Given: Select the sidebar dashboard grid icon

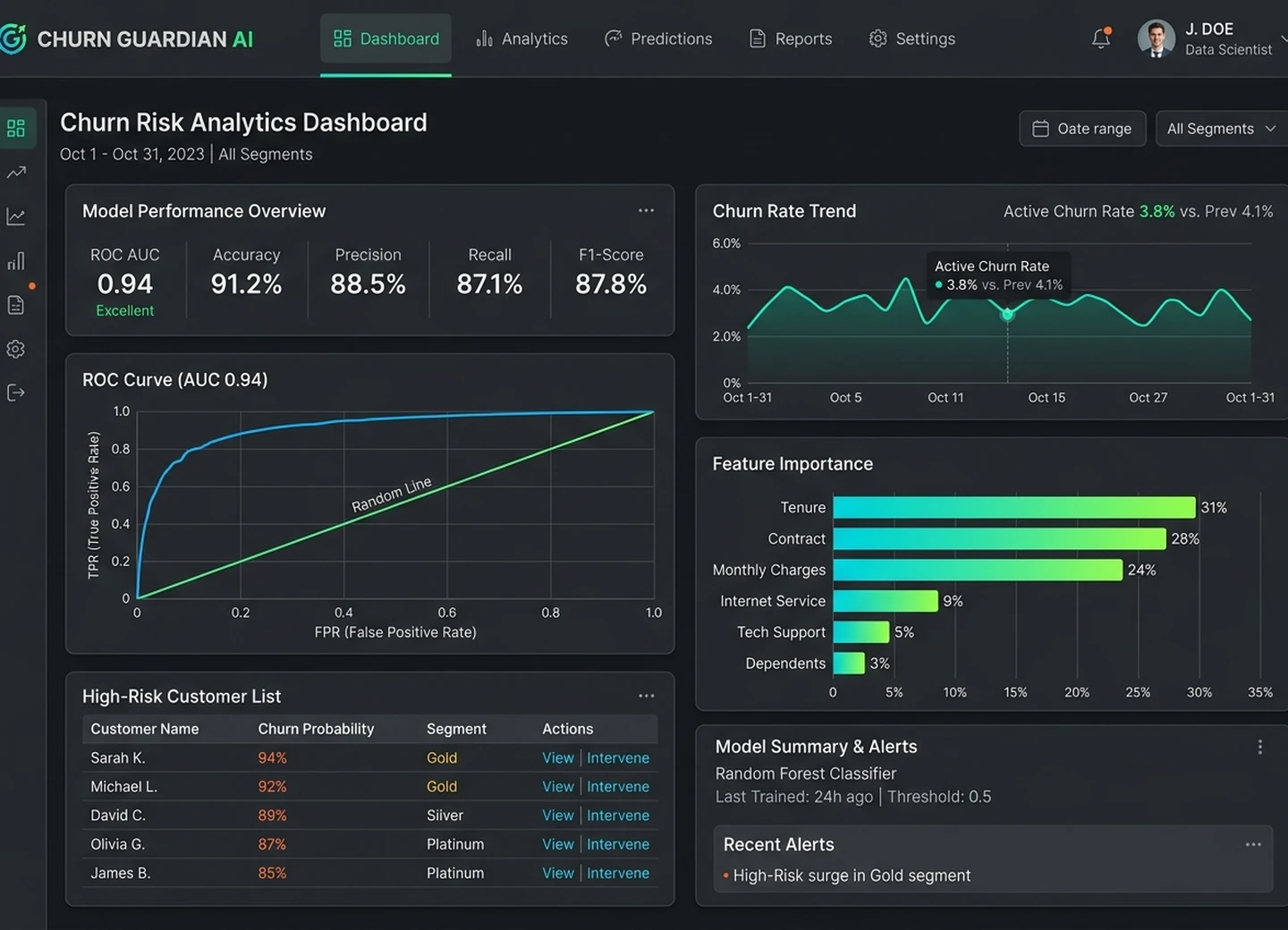Looking at the screenshot, I should pyautogui.click(x=16, y=128).
